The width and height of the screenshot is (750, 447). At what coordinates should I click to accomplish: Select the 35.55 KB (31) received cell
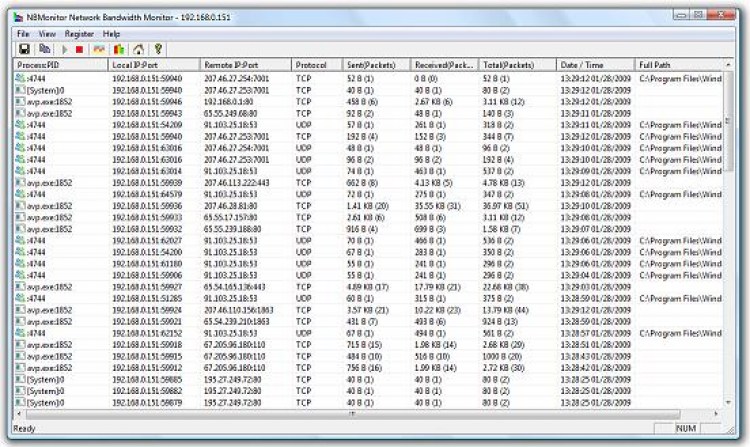pos(438,206)
